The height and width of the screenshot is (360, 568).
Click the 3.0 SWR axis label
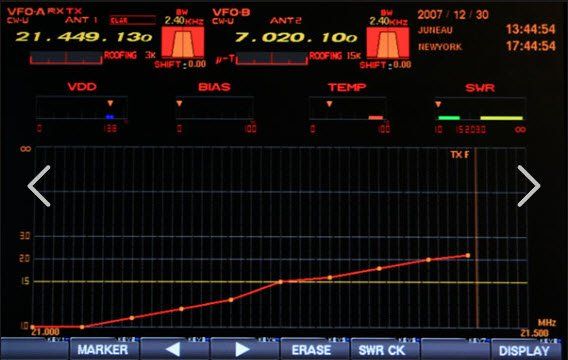pyautogui.click(x=25, y=236)
